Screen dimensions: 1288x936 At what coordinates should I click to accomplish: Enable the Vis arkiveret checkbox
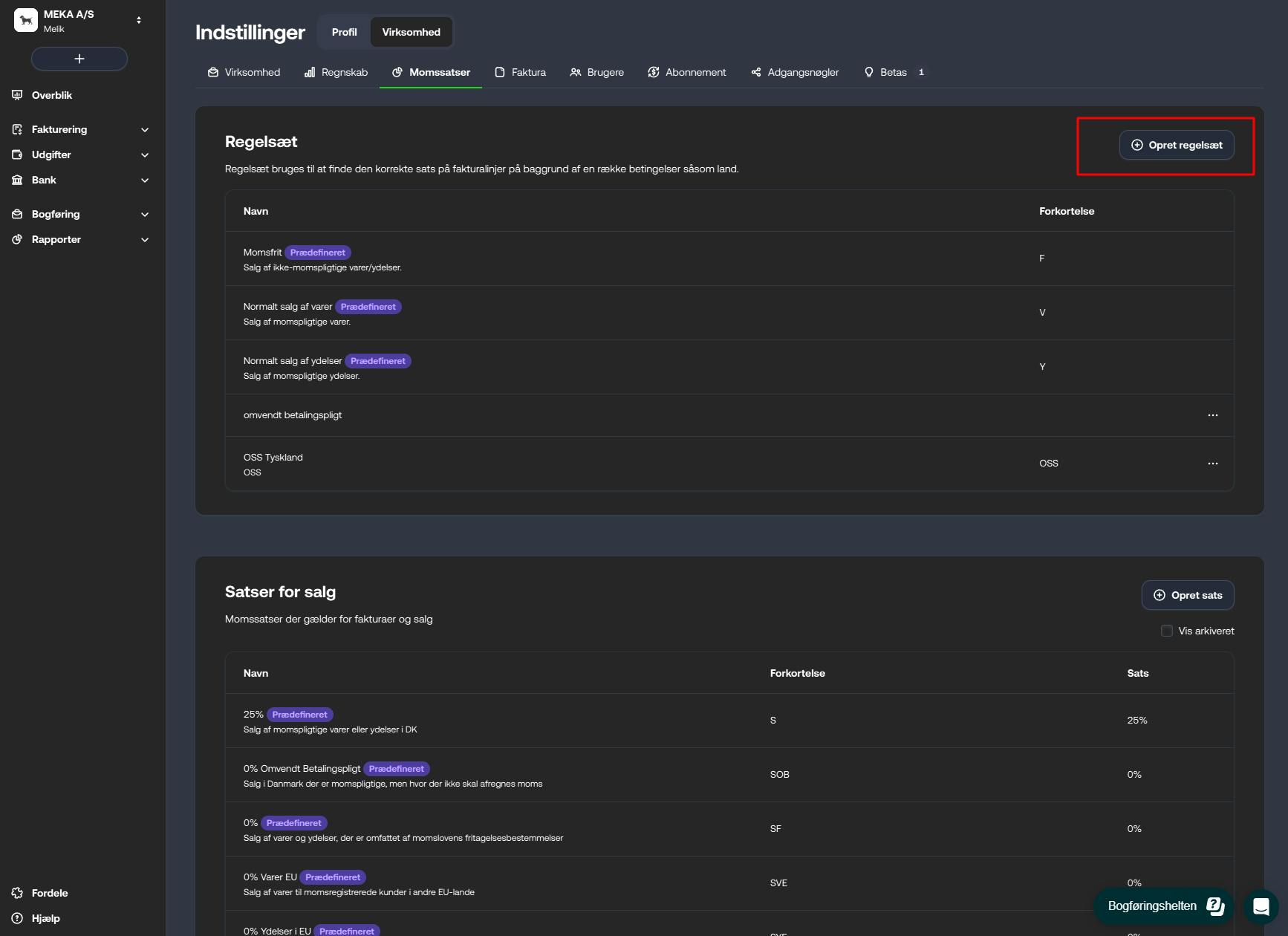(x=1166, y=631)
